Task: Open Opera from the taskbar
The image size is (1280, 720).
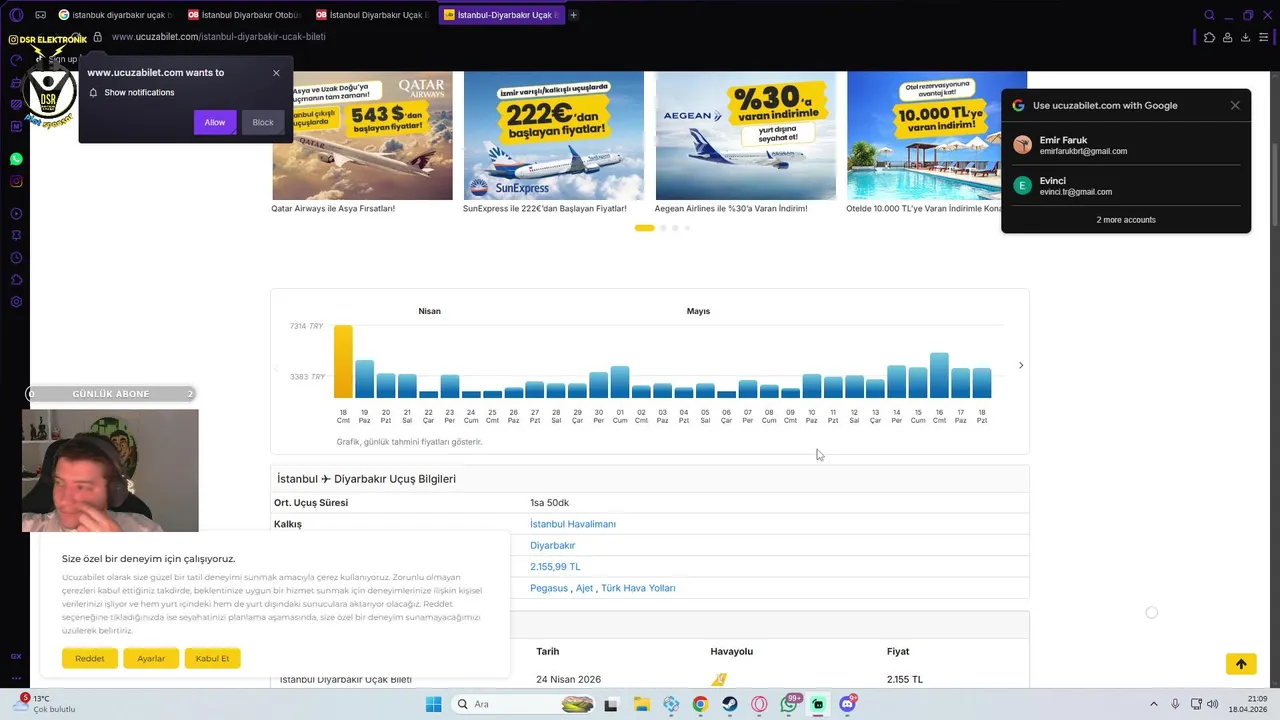Action: click(x=759, y=704)
